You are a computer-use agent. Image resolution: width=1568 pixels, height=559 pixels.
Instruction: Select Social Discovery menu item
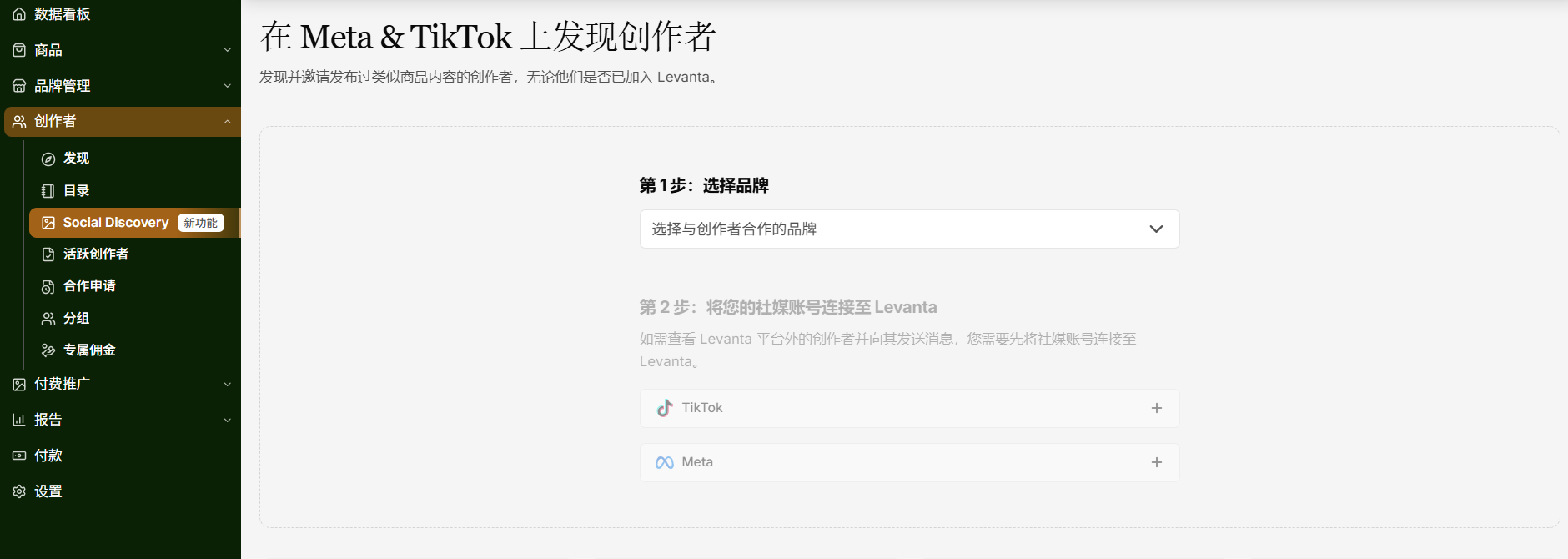pyautogui.click(x=135, y=223)
